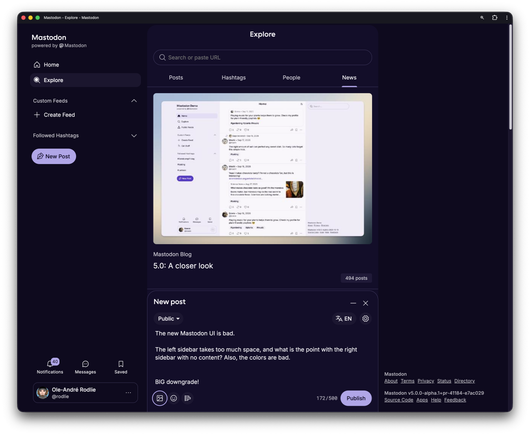530x435 pixels.
Task: Expand the Followed Hashtags section
Action: [134, 136]
